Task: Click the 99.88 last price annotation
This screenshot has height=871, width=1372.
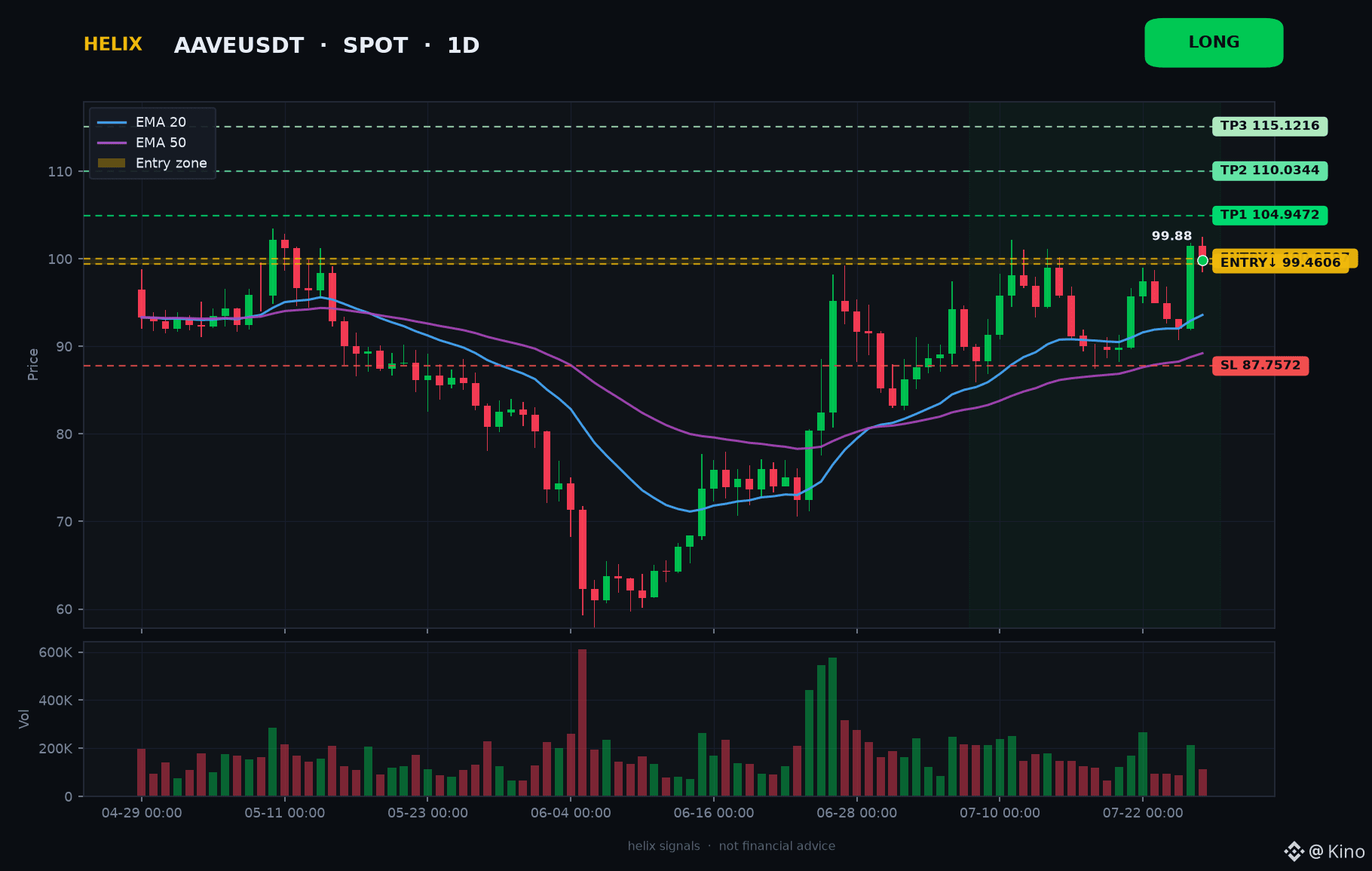Action: pos(1171,236)
